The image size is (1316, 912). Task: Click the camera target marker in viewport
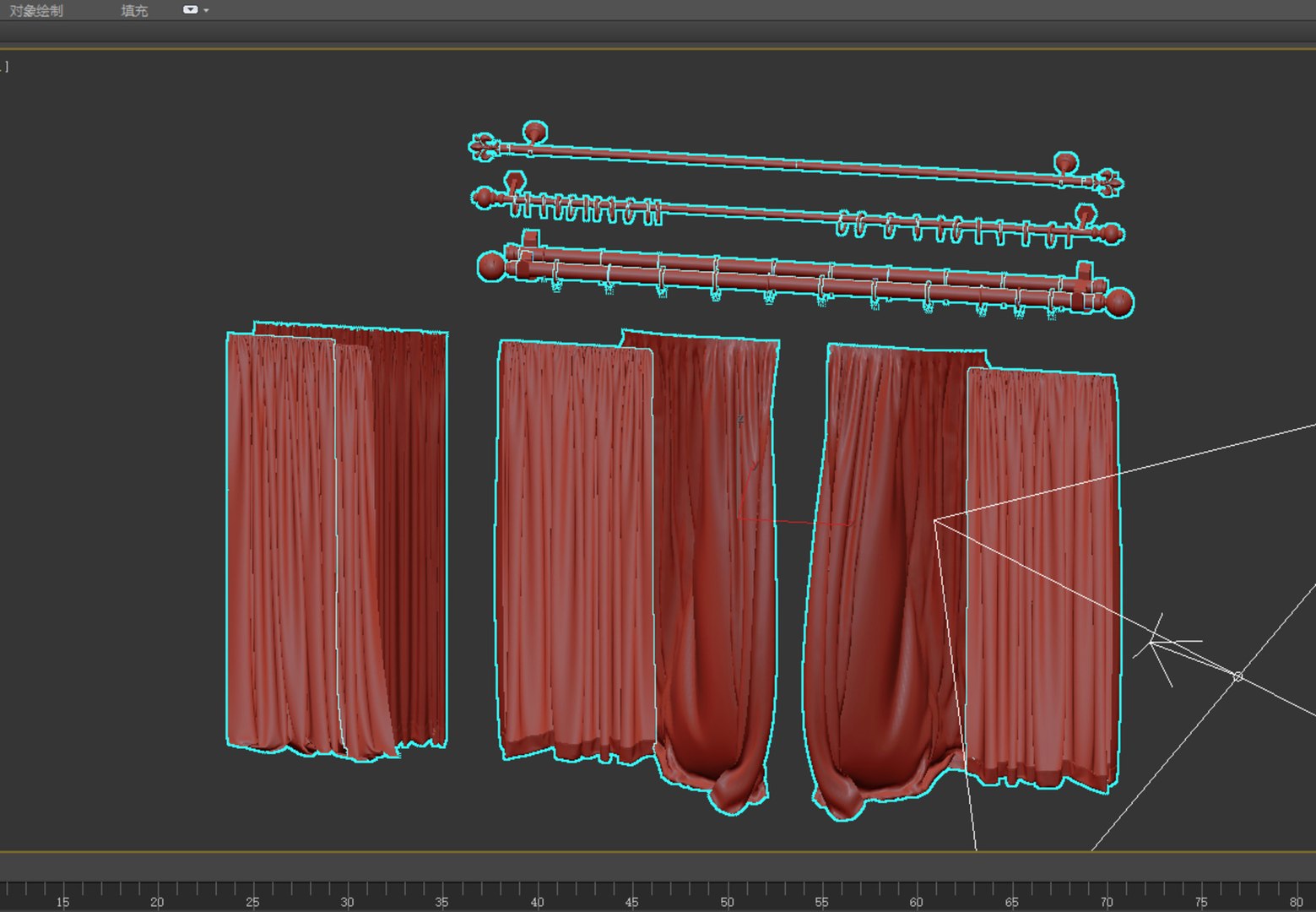coord(1237,676)
